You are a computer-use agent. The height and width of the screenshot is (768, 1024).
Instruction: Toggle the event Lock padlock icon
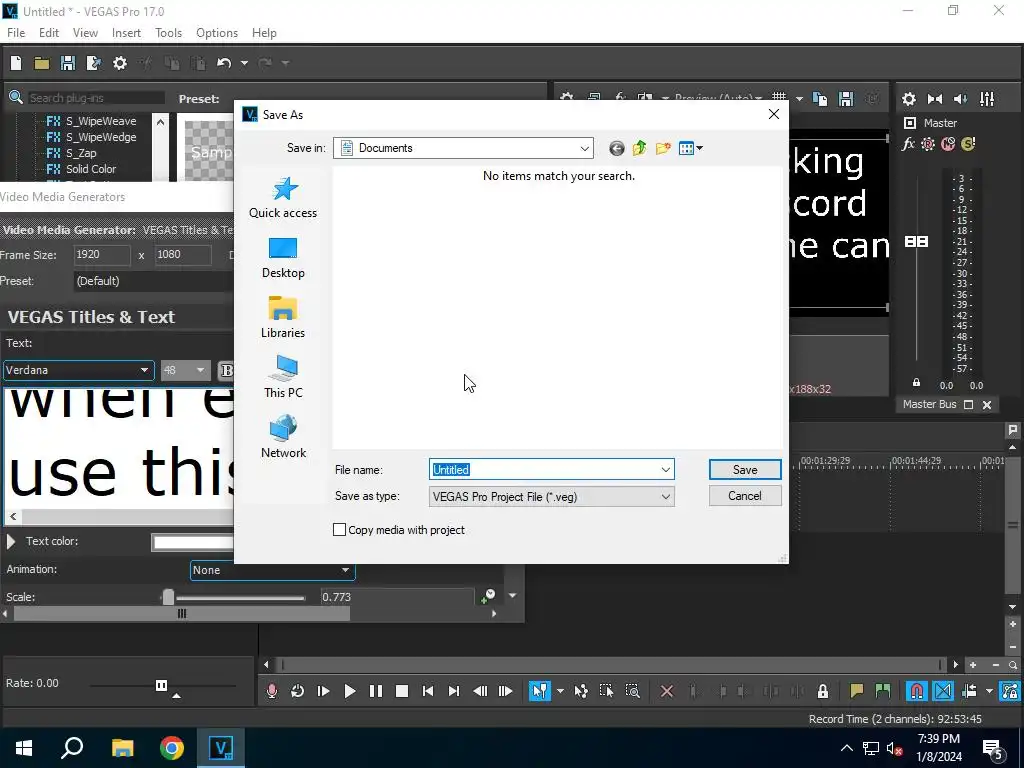[823, 691]
